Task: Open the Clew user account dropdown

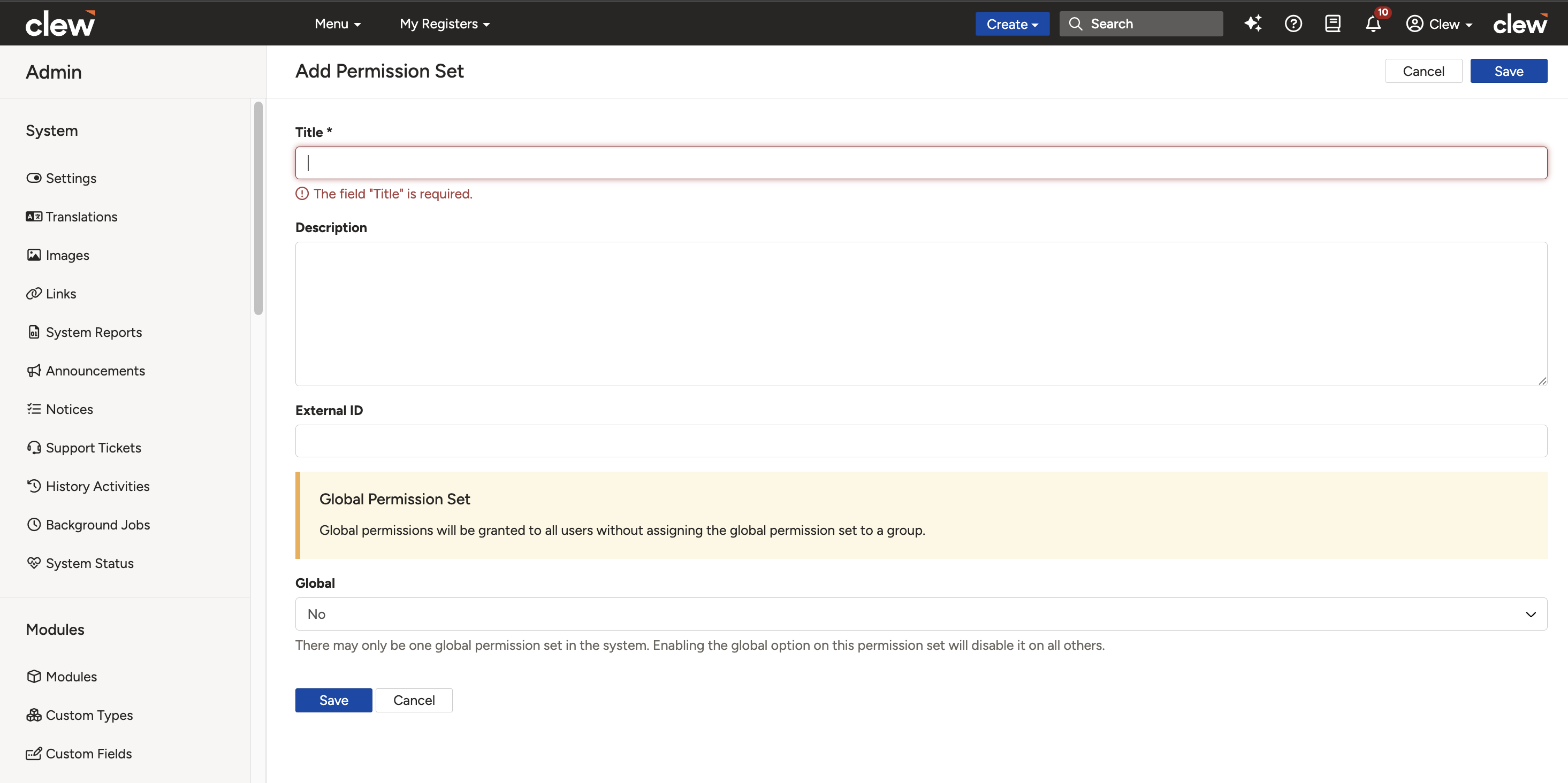Action: (x=1440, y=24)
